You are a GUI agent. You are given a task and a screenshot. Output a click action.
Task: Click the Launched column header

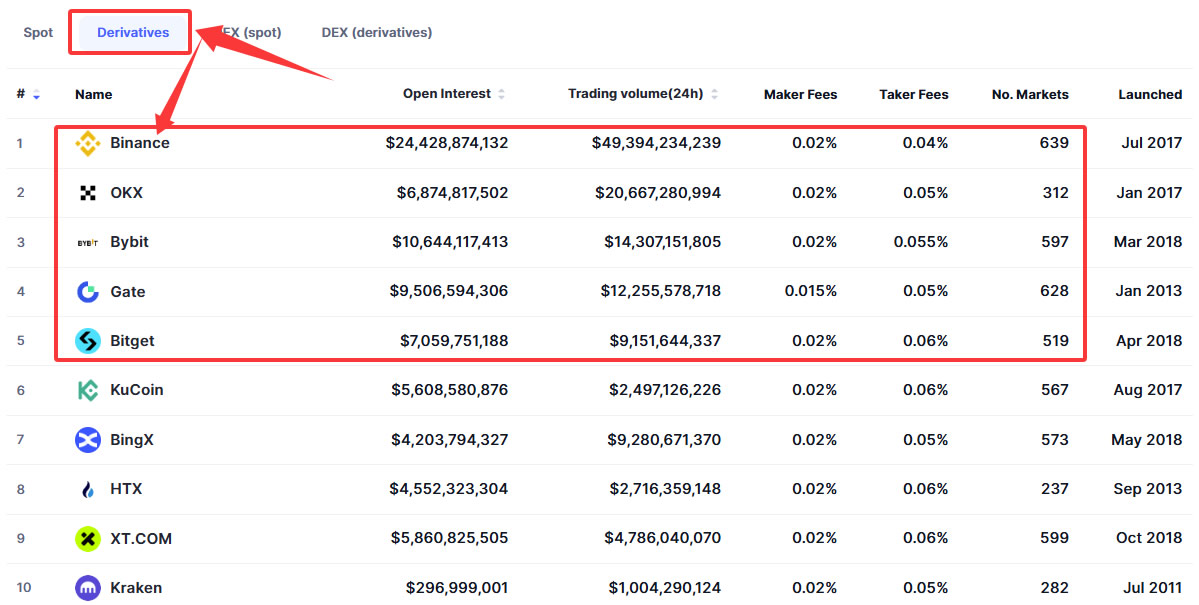pyautogui.click(x=1150, y=95)
